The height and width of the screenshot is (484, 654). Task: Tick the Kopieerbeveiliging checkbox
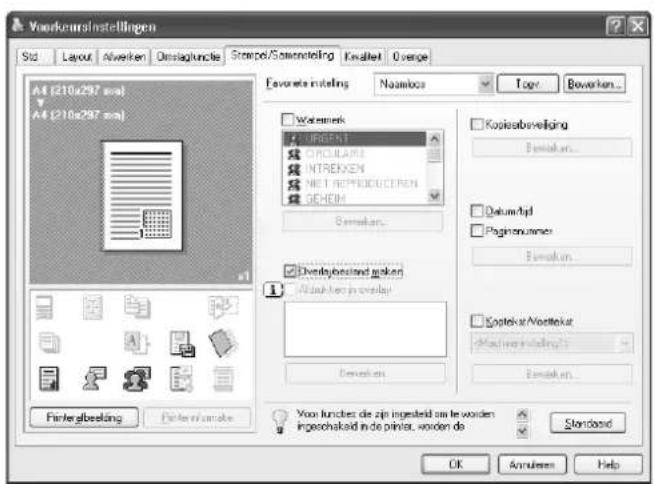click(x=476, y=124)
